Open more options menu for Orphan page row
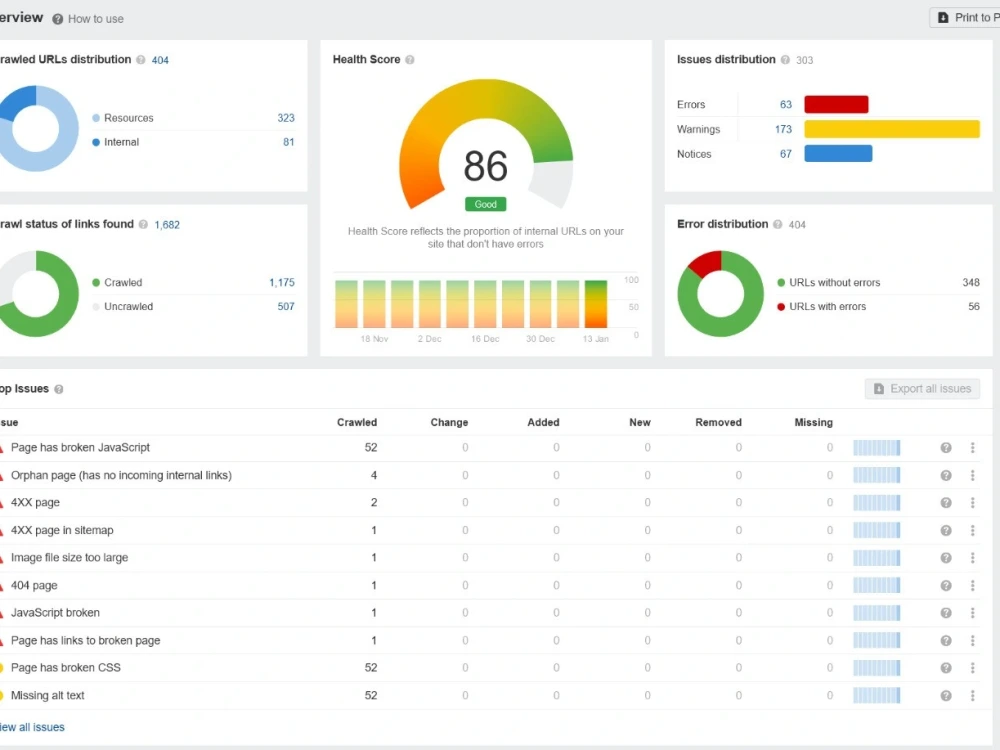 click(973, 475)
